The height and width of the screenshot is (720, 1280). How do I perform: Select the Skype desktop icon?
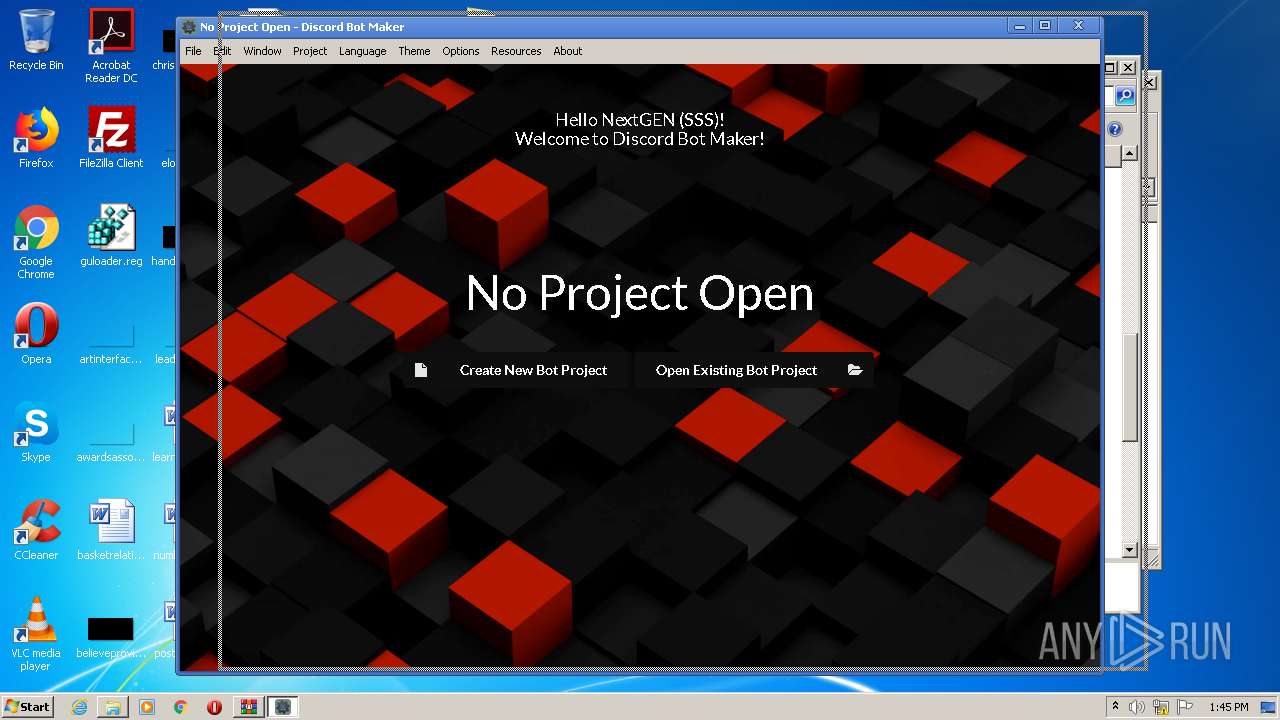(36, 432)
